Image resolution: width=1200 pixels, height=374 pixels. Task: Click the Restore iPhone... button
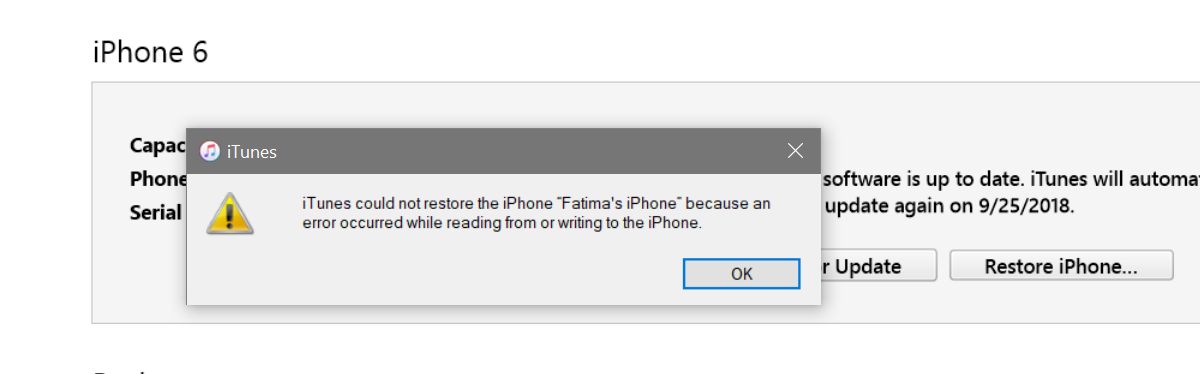[1061, 266]
